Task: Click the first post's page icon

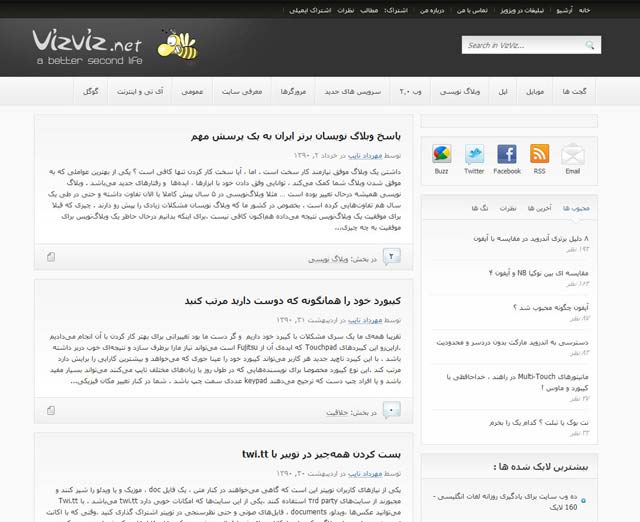Action: (51, 257)
